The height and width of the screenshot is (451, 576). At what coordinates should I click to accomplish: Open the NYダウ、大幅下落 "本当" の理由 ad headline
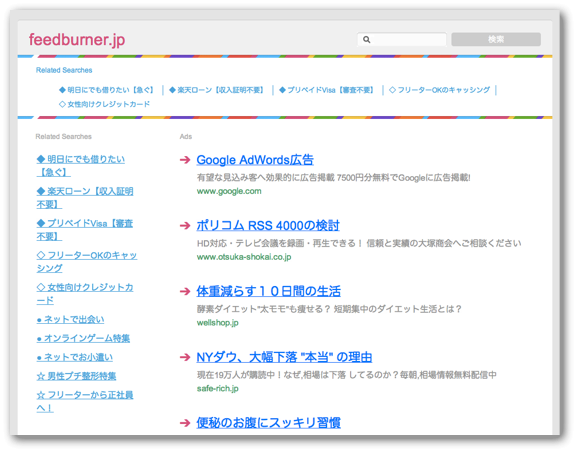pyautogui.click(x=284, y=357)
